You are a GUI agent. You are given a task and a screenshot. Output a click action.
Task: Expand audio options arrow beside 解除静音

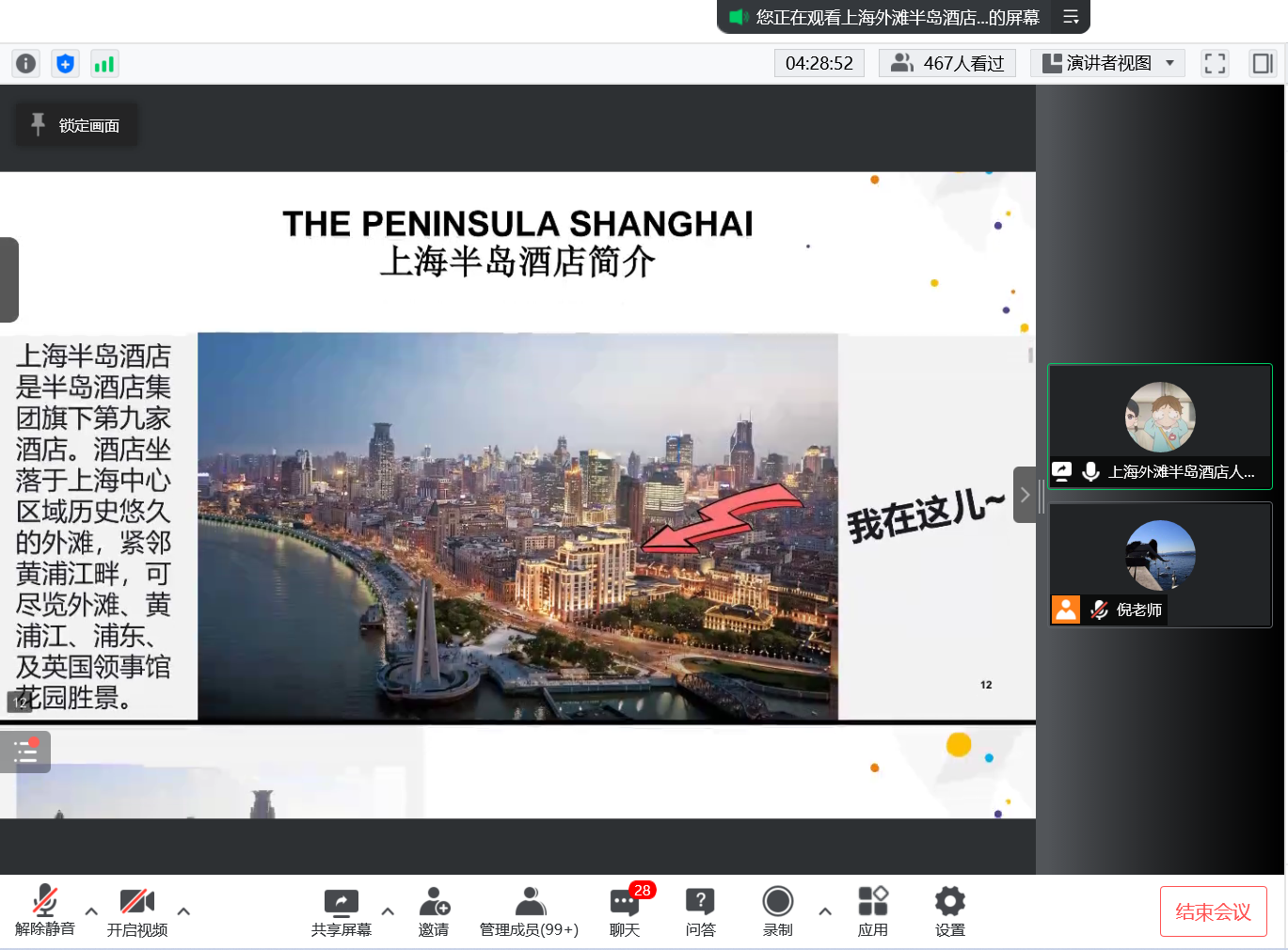click(91, 910)
